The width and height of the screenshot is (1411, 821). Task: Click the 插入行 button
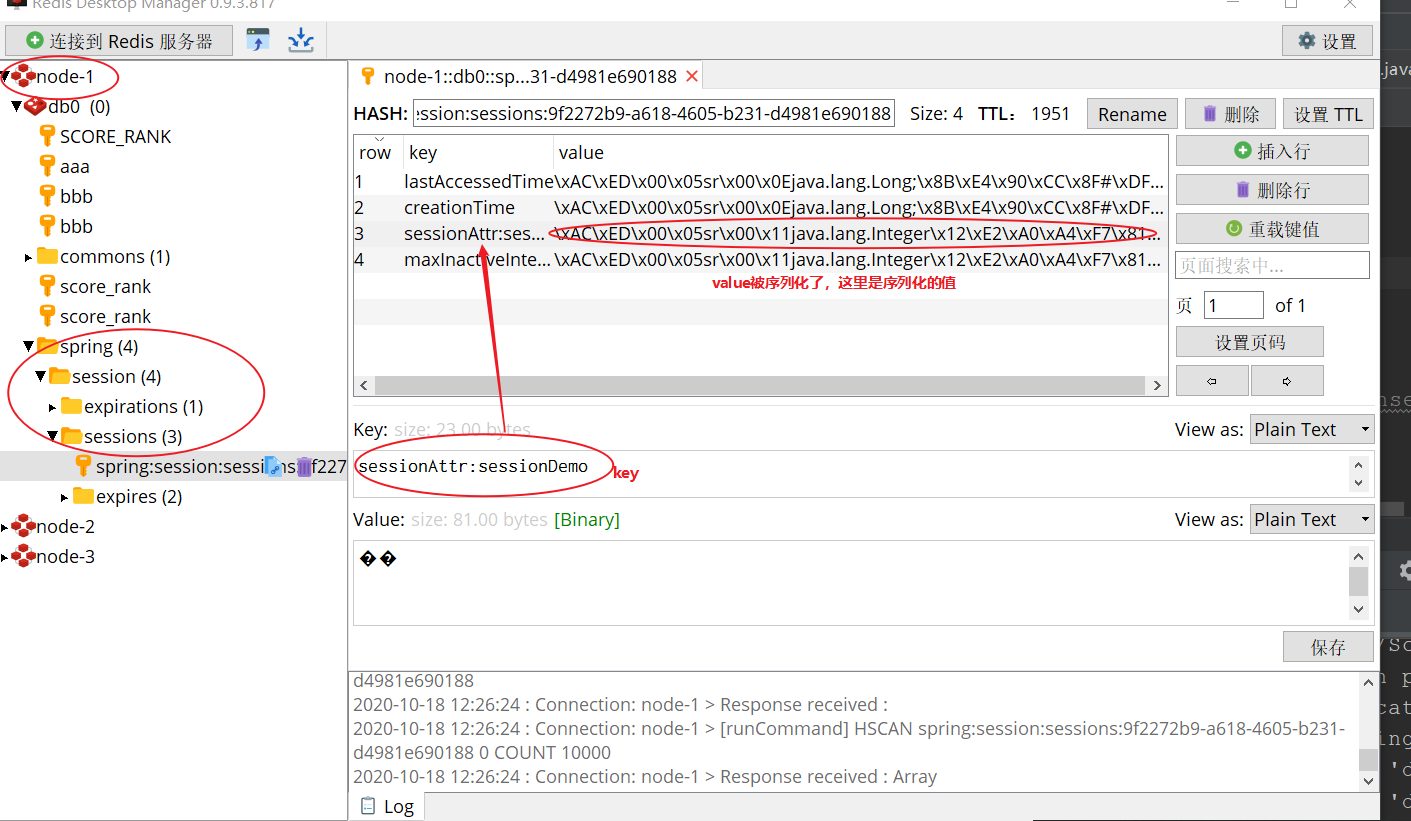click(1272, 151)
